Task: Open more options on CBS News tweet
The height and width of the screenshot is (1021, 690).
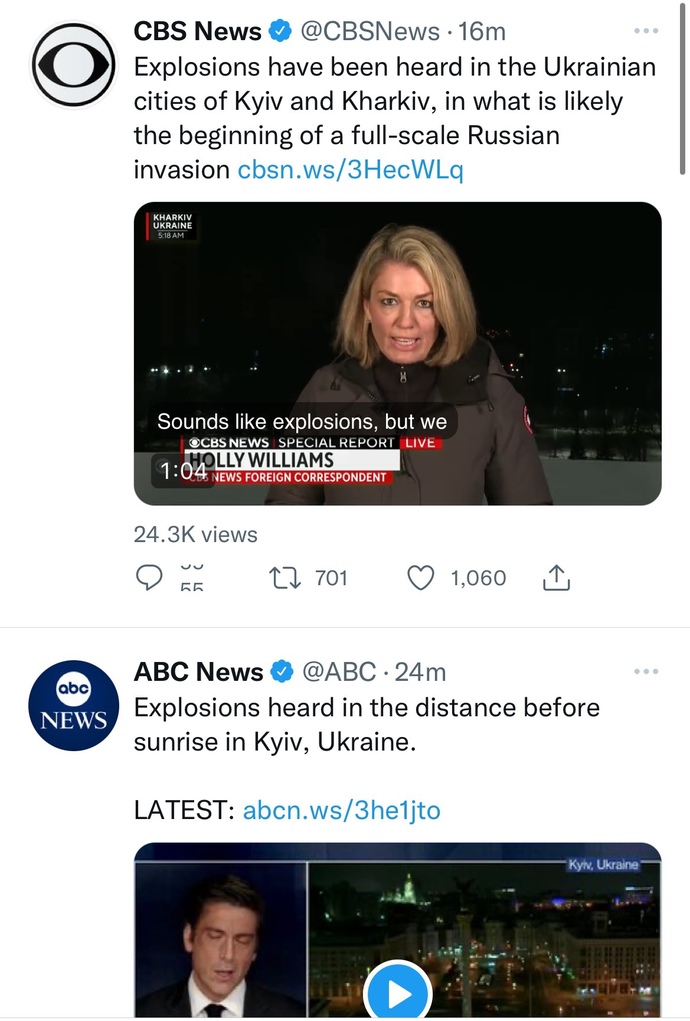Action: (646, 31)
